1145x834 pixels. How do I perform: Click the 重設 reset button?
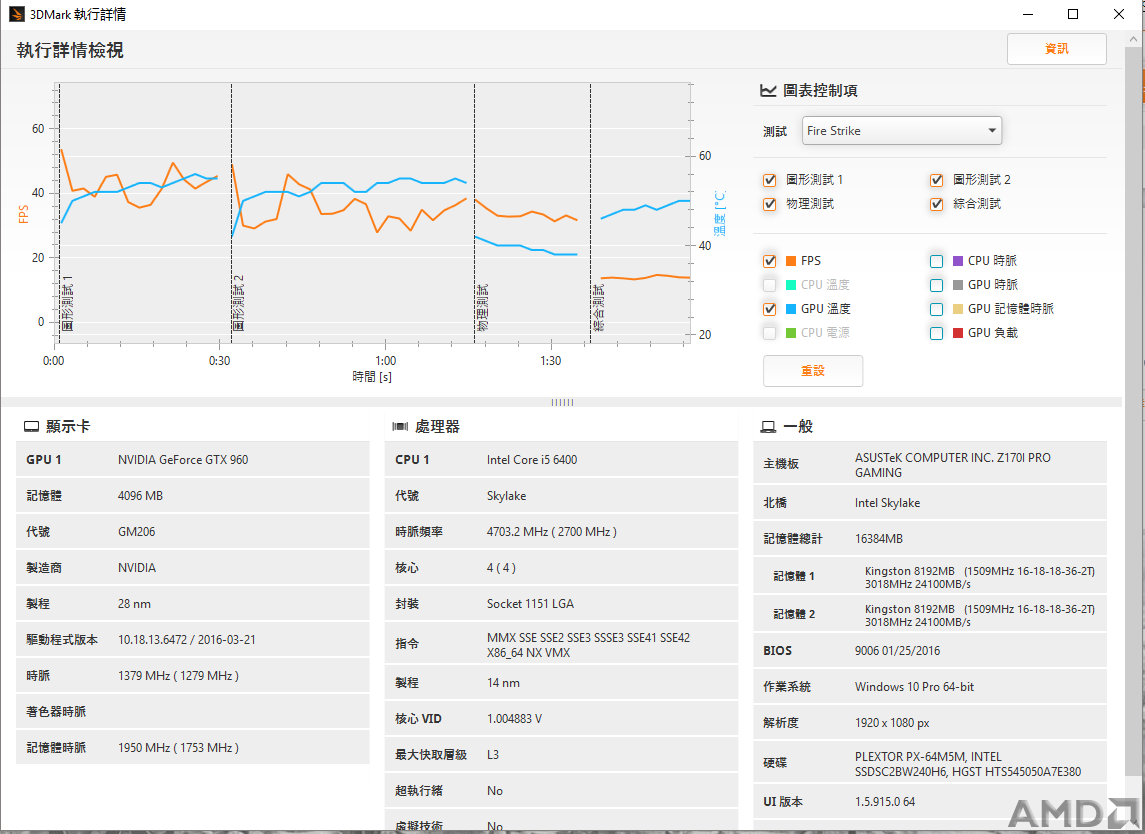tap(813, 371)
